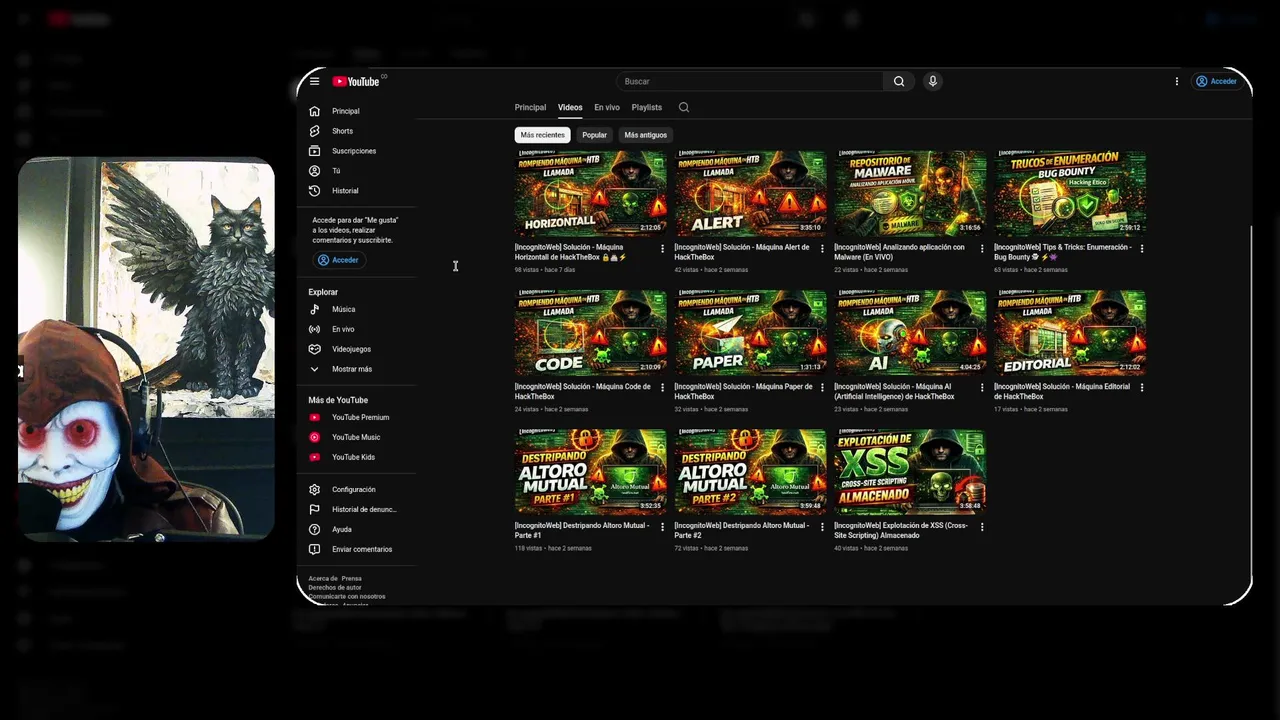Image resolution: width=1280 pixels, height=720 pixels.
Task: Open the YouTube hamburger guide menu
Action: click(314, 81)
